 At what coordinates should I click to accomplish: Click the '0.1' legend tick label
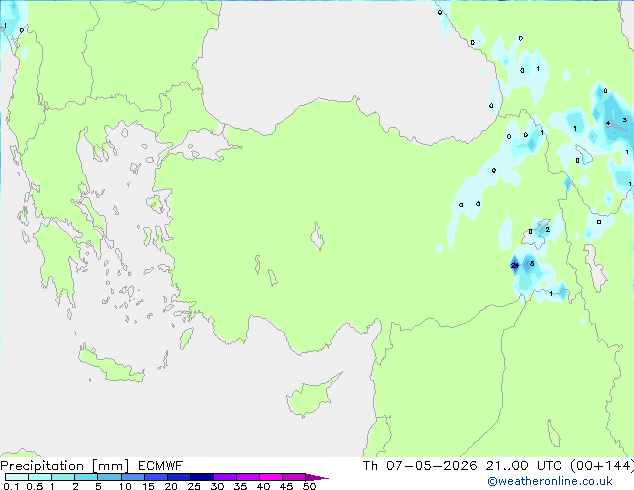[11, 486]
